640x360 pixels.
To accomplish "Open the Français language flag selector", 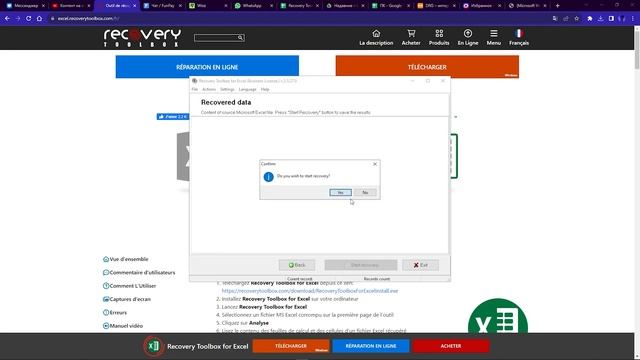I will coord(519,37).
